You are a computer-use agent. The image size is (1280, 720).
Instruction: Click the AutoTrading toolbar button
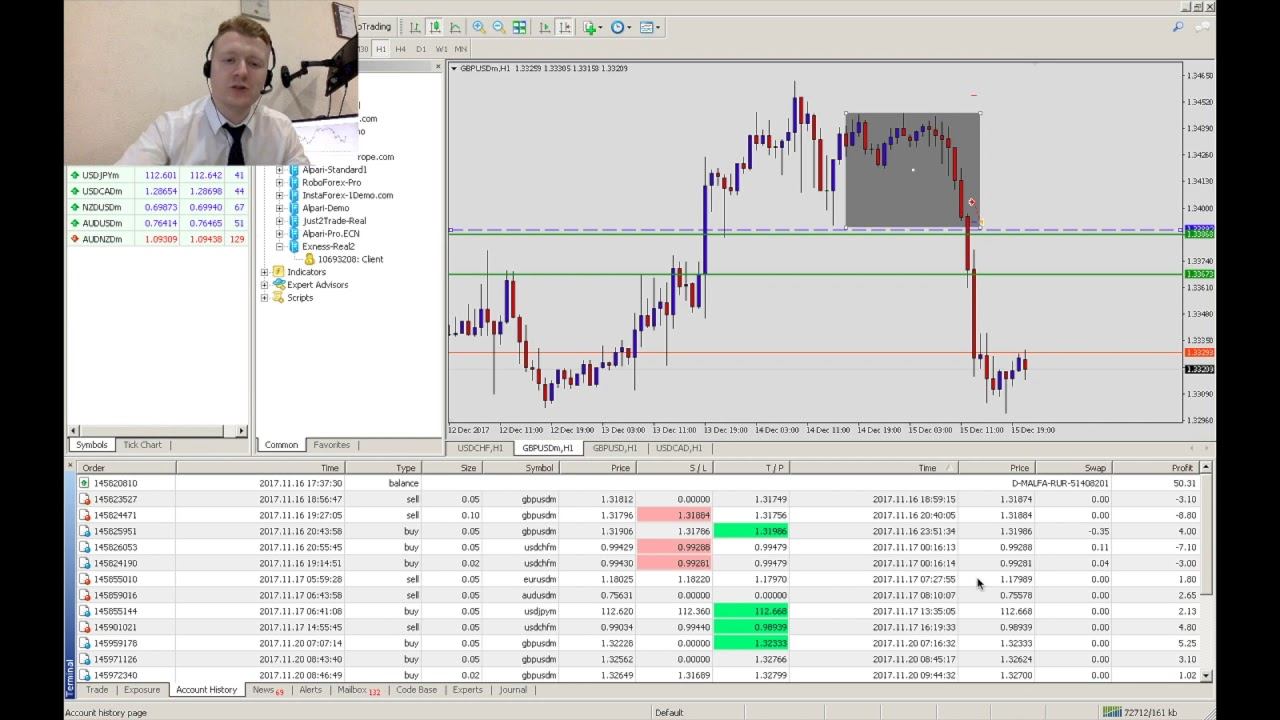tap(374, 27)
